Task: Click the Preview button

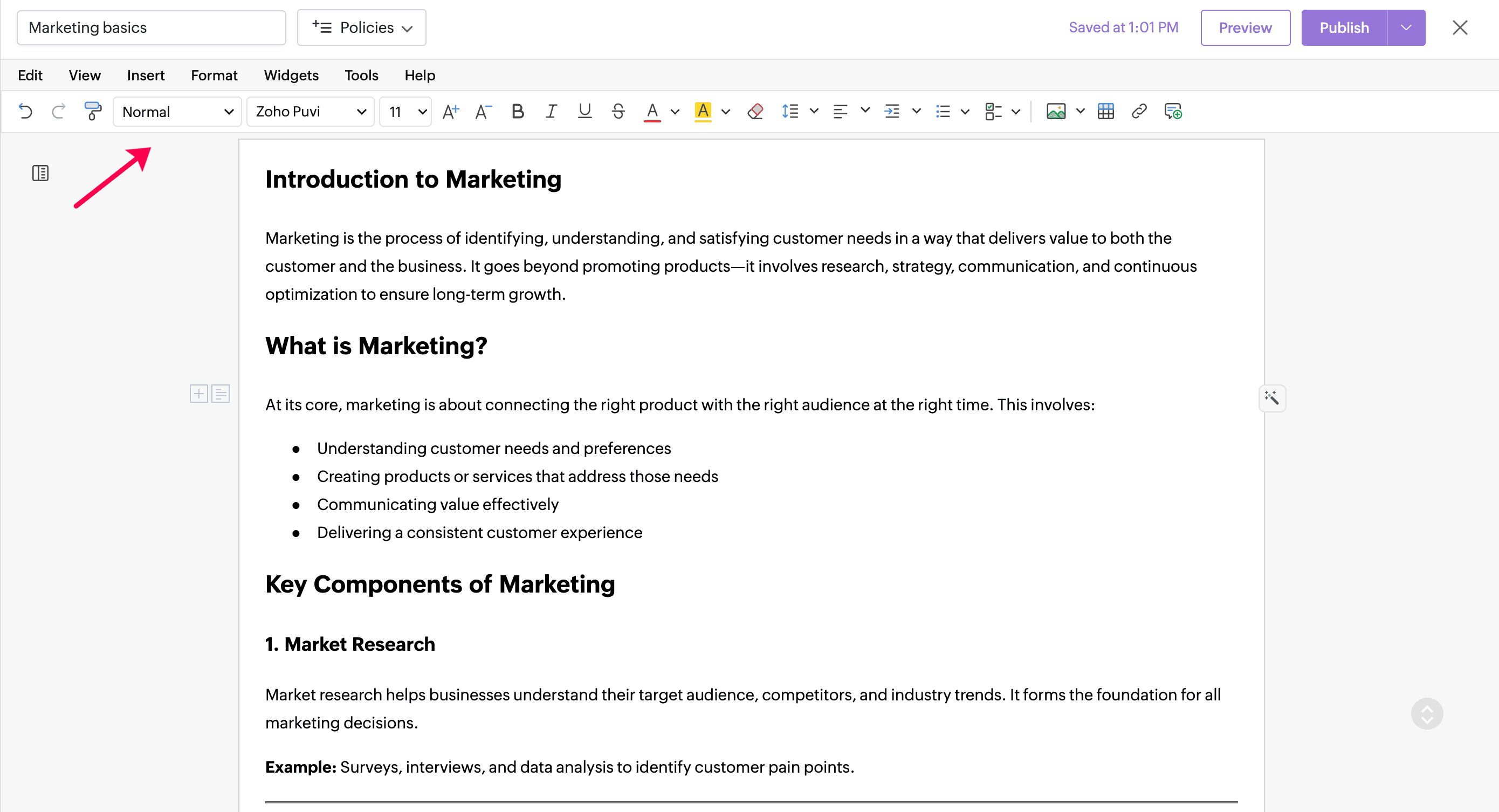Action: click(1244, 27)
